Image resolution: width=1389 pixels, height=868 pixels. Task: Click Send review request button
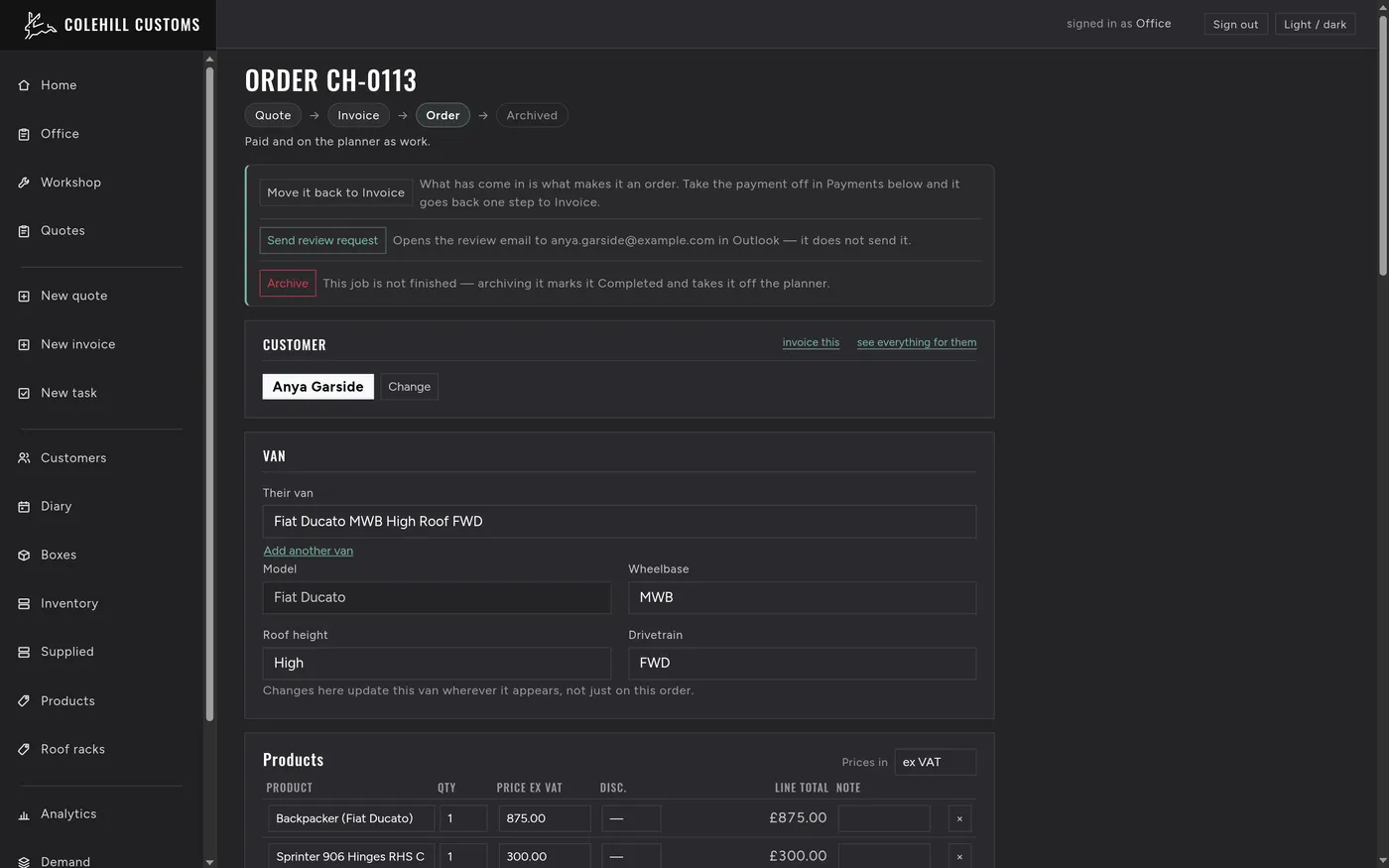point(322,240)
